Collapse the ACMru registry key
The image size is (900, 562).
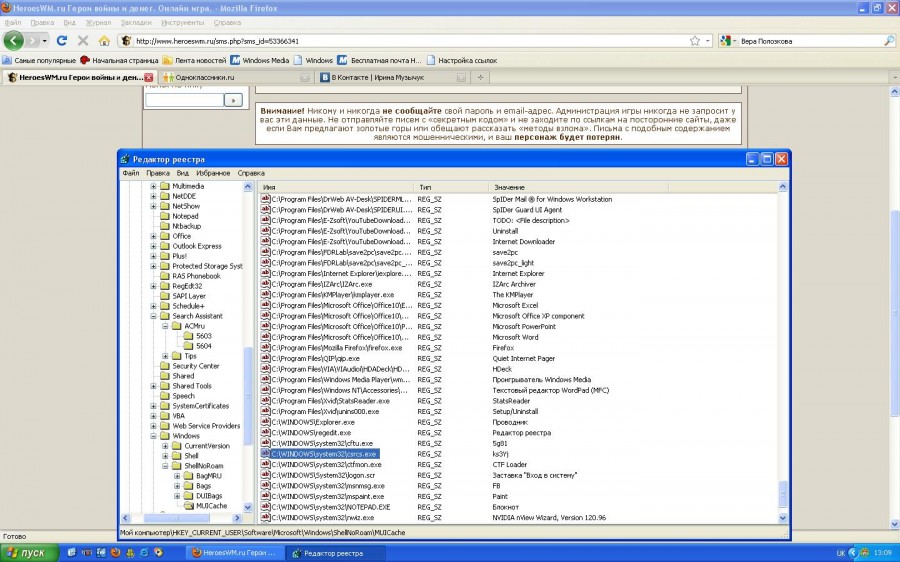[165, 326]
